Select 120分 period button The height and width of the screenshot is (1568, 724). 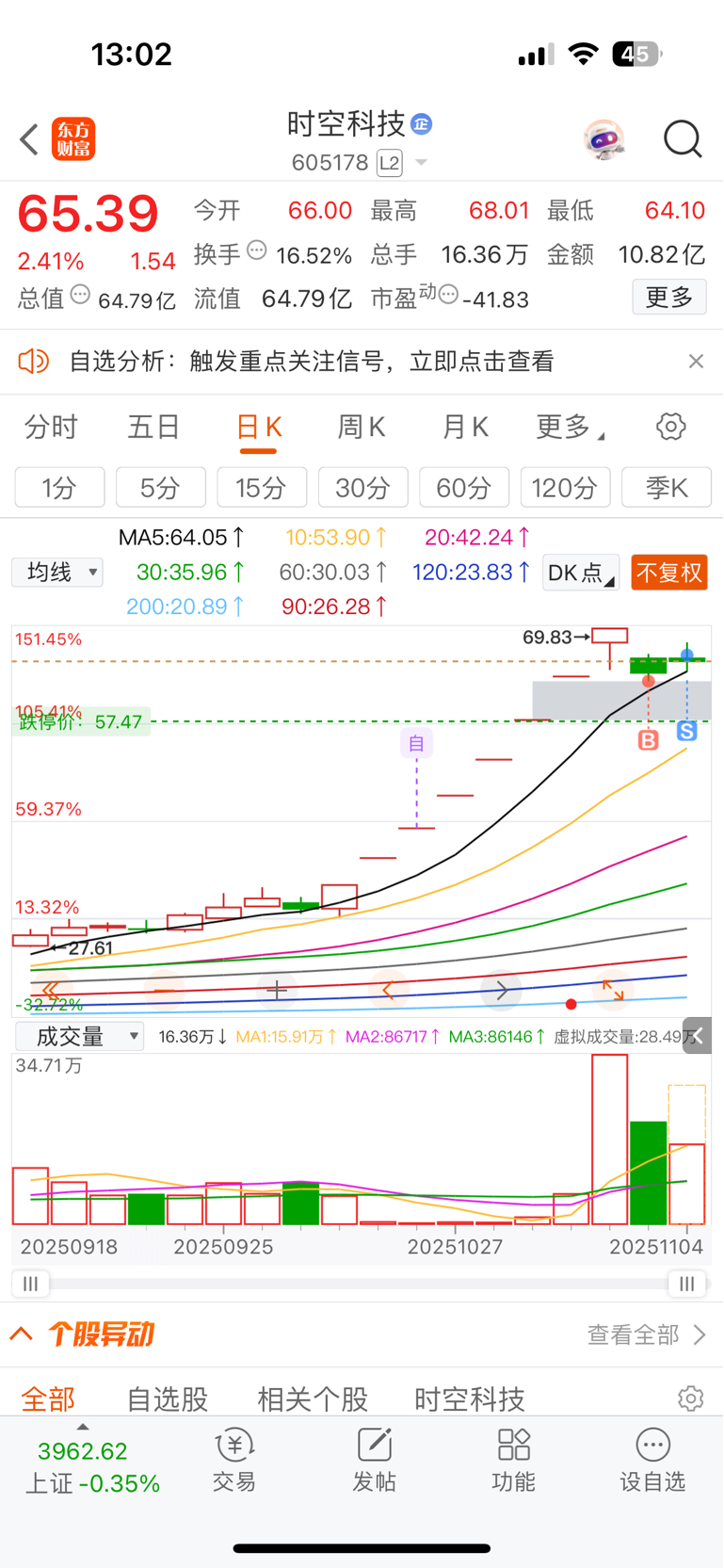click(x=565, y=488)
